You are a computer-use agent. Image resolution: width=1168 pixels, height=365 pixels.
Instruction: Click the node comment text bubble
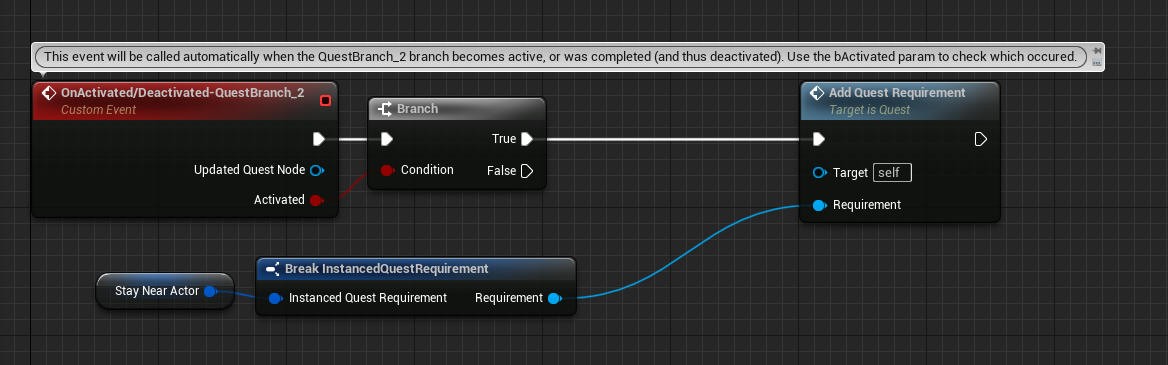(x=560, y=57)
